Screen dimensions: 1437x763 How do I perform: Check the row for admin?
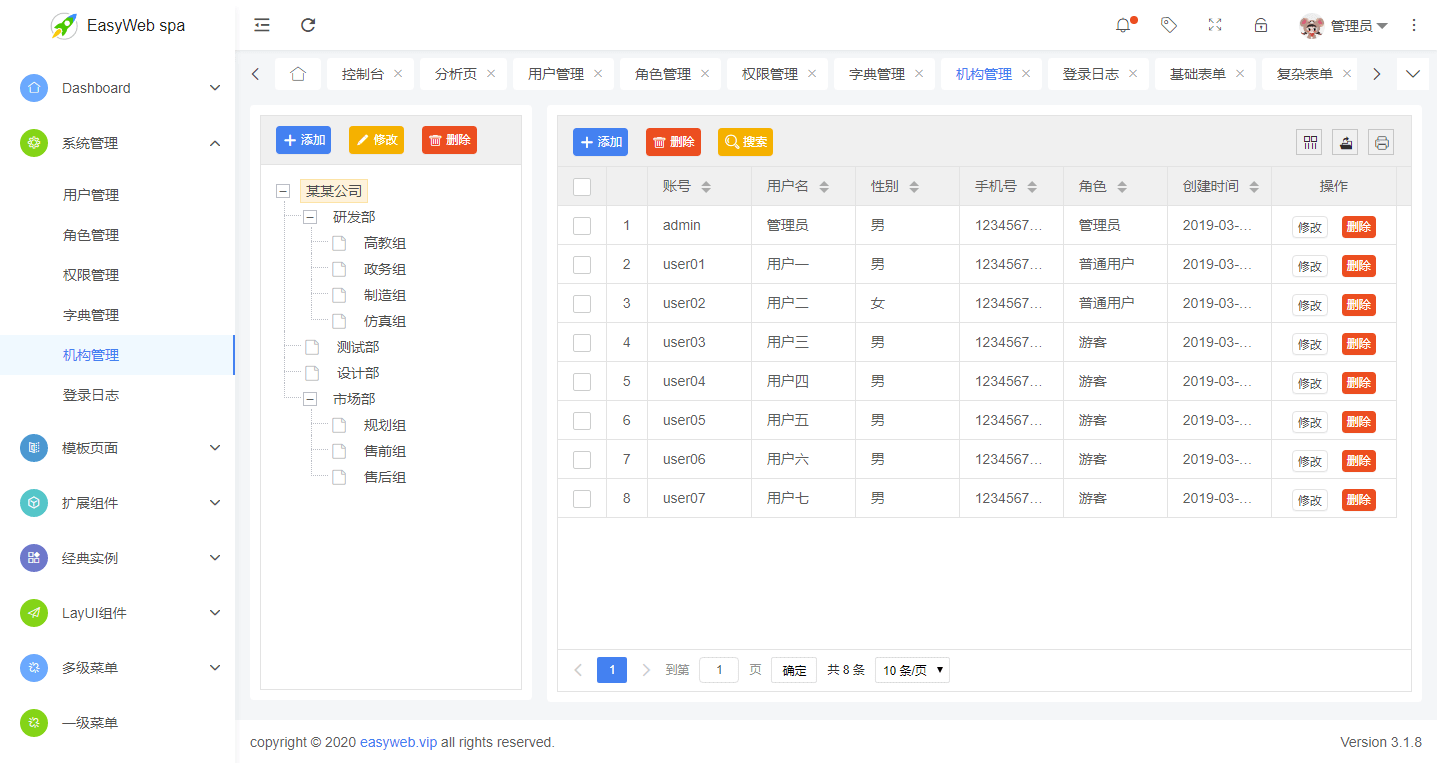[x=582, y=226]
